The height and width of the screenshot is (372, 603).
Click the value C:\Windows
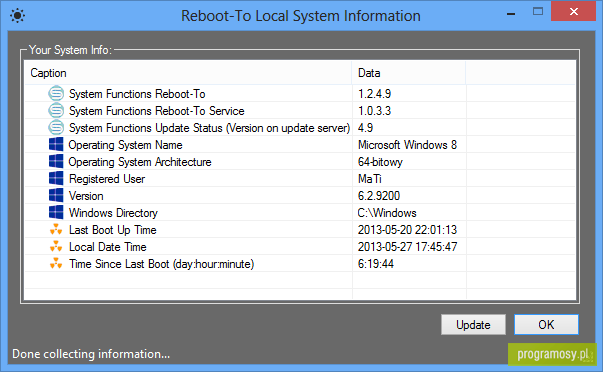pyautogui.click(x=387, y=213)
